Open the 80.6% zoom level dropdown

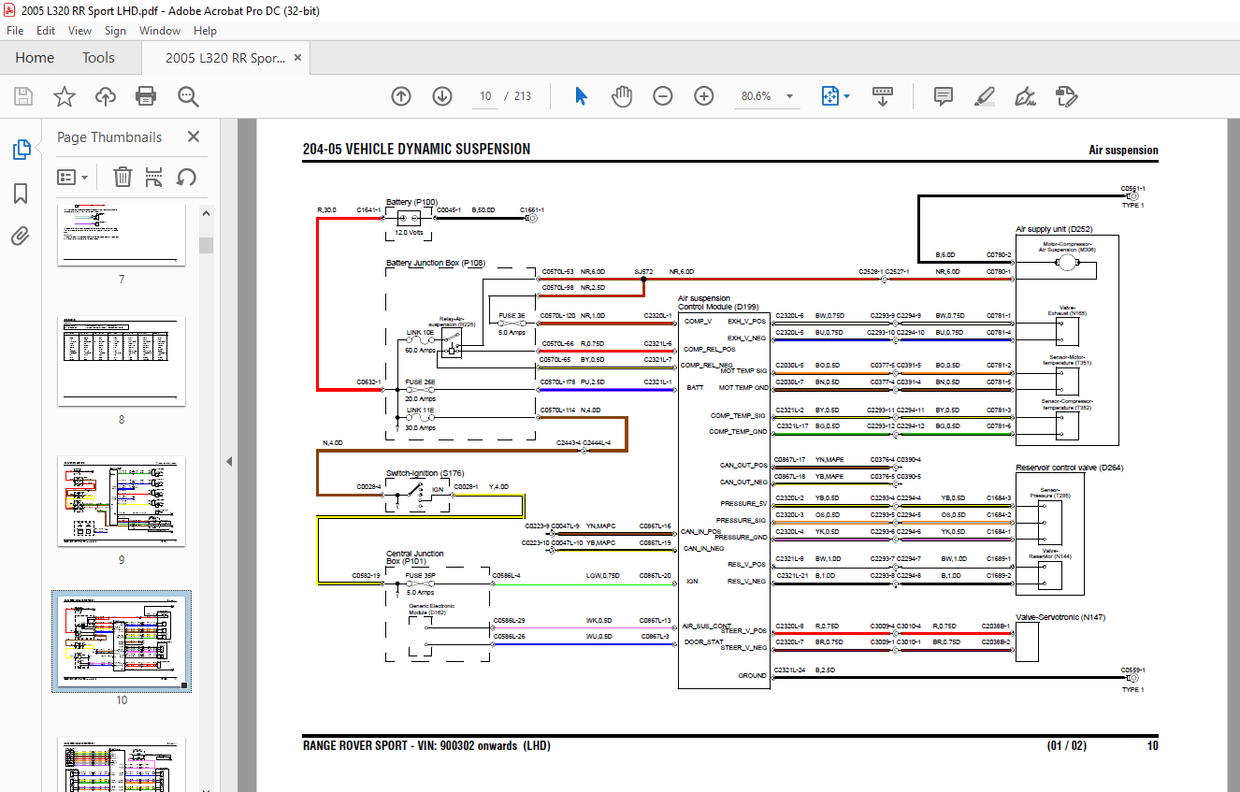[790, 97]
